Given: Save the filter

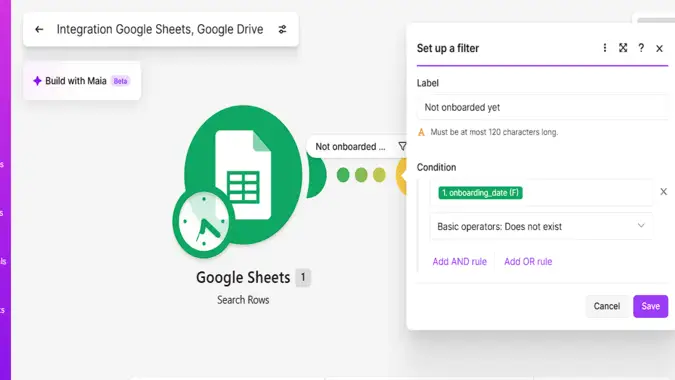Looking at the screenshot, I should [650, 306].
